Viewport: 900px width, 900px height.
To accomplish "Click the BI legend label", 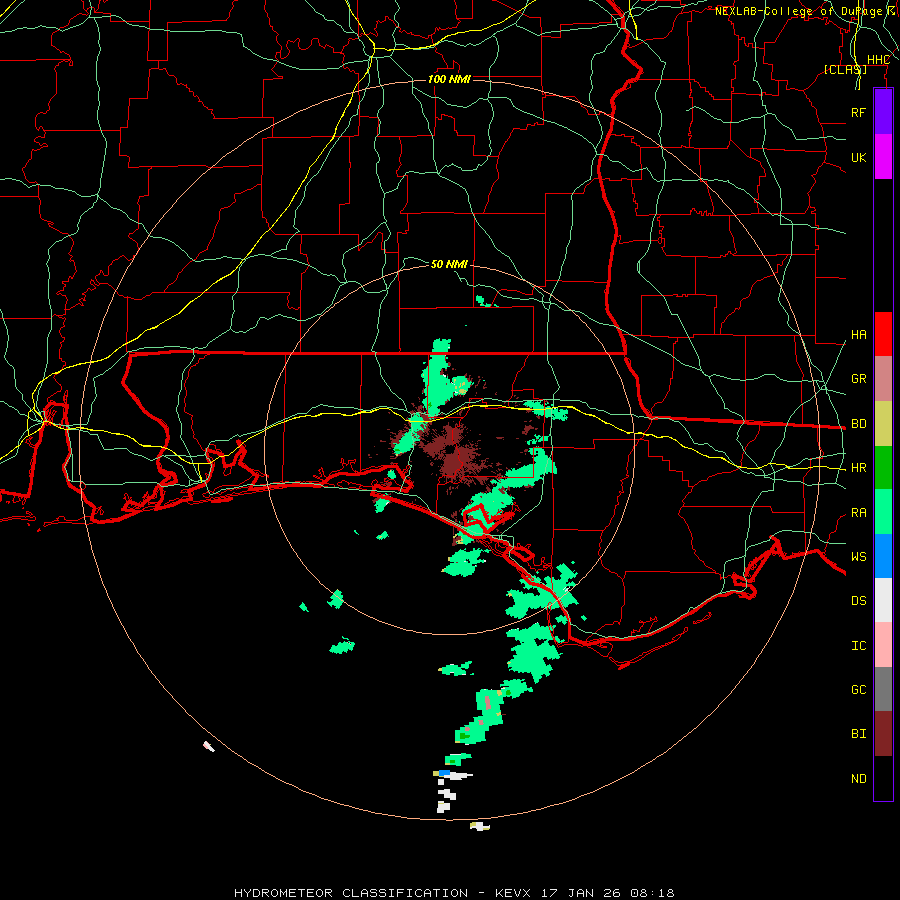I will click(x=858, y=734).
